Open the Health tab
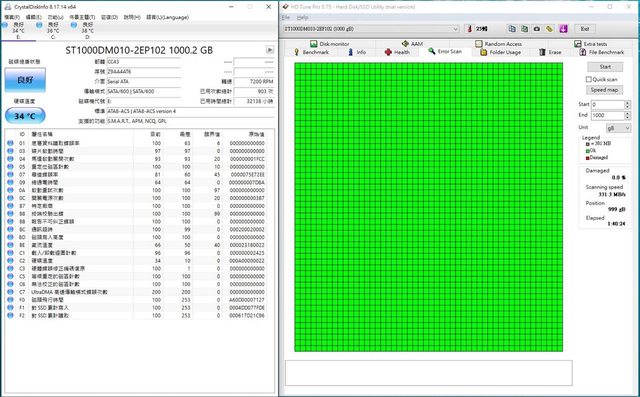Viewport: 640px width, 397px height. 397,52
